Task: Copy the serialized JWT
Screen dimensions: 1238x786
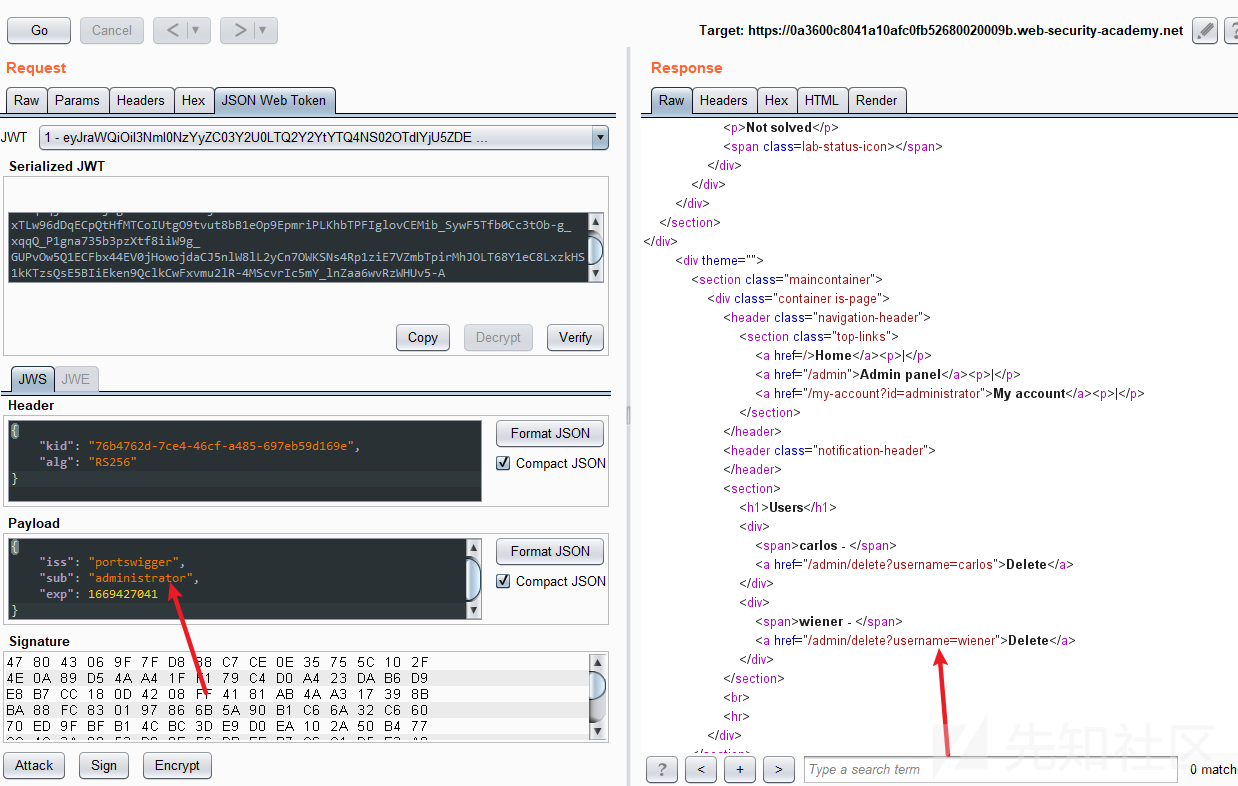Action: click(x=423, y=337)
